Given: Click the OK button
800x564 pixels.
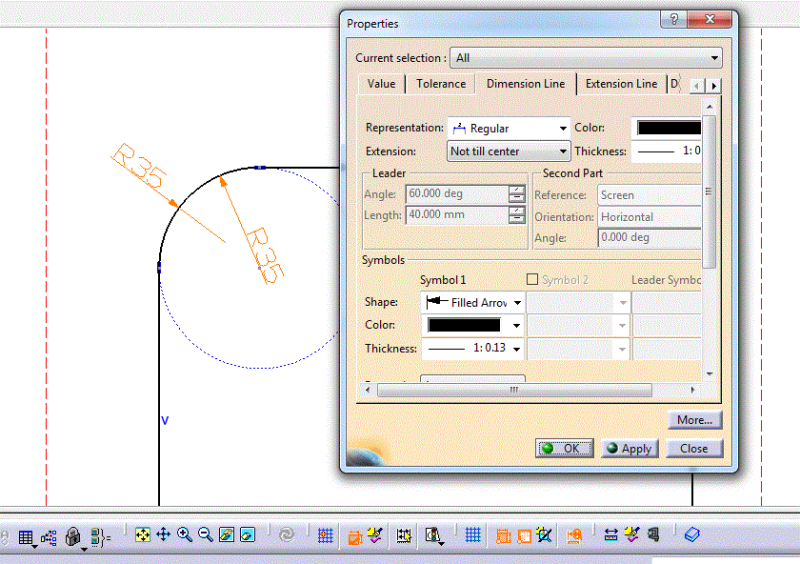Looking at the screenshot, I should pyautogui.click(x=564, y=449).
